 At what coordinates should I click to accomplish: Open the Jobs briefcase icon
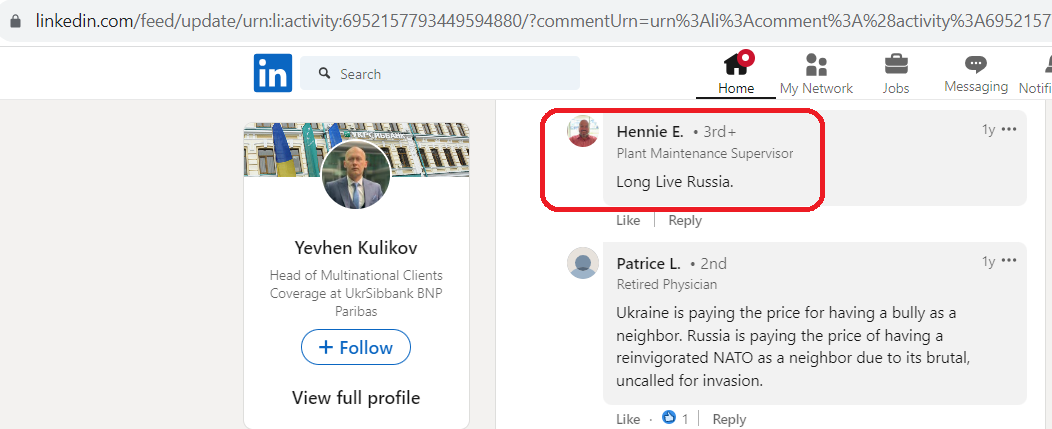coord(896,64)
